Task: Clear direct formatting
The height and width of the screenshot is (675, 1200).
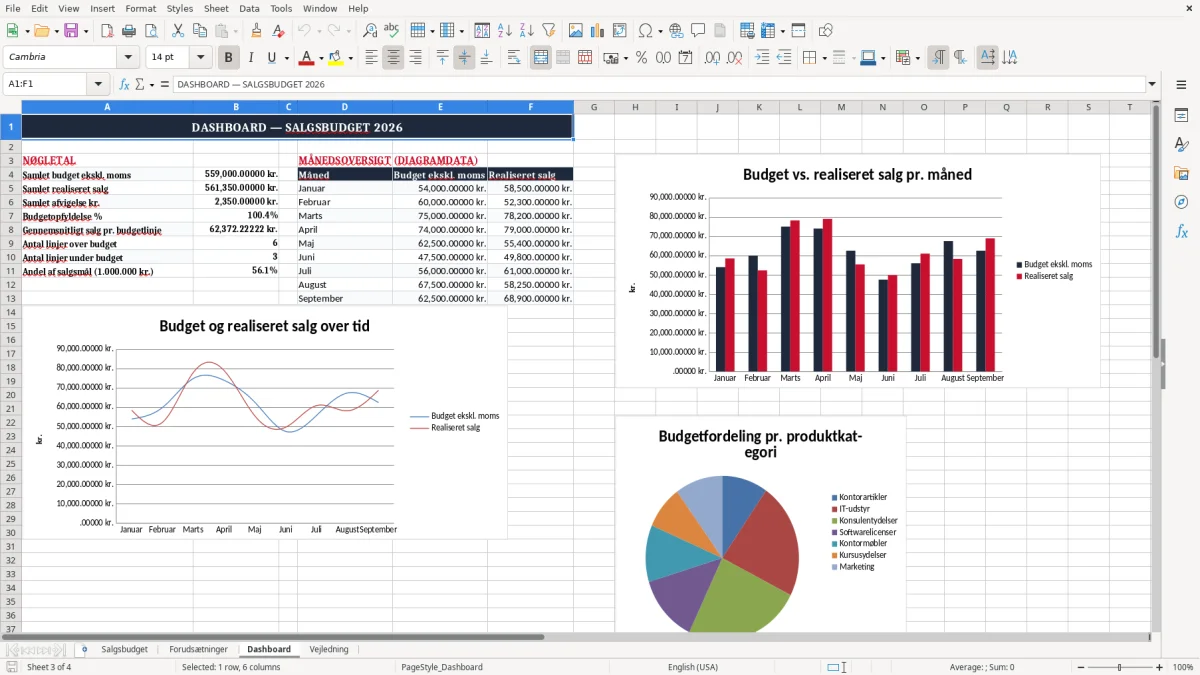Action: 278,31
